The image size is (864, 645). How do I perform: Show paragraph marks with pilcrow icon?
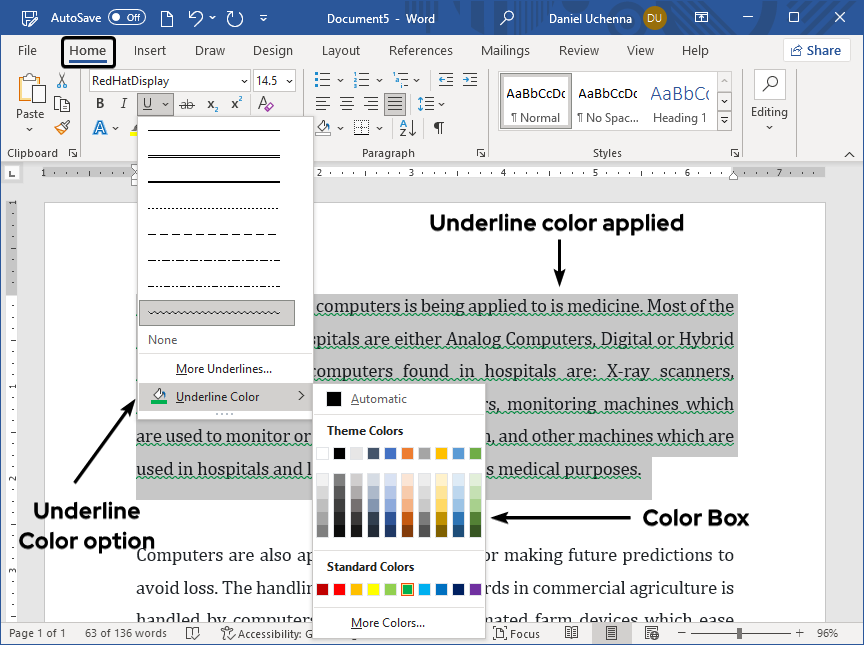pyautogui.click(x=438, y=128)
